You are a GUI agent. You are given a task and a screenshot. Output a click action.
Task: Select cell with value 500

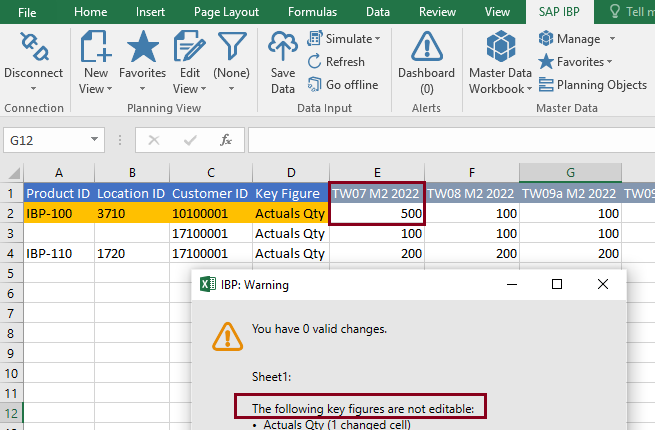point(377,214)
